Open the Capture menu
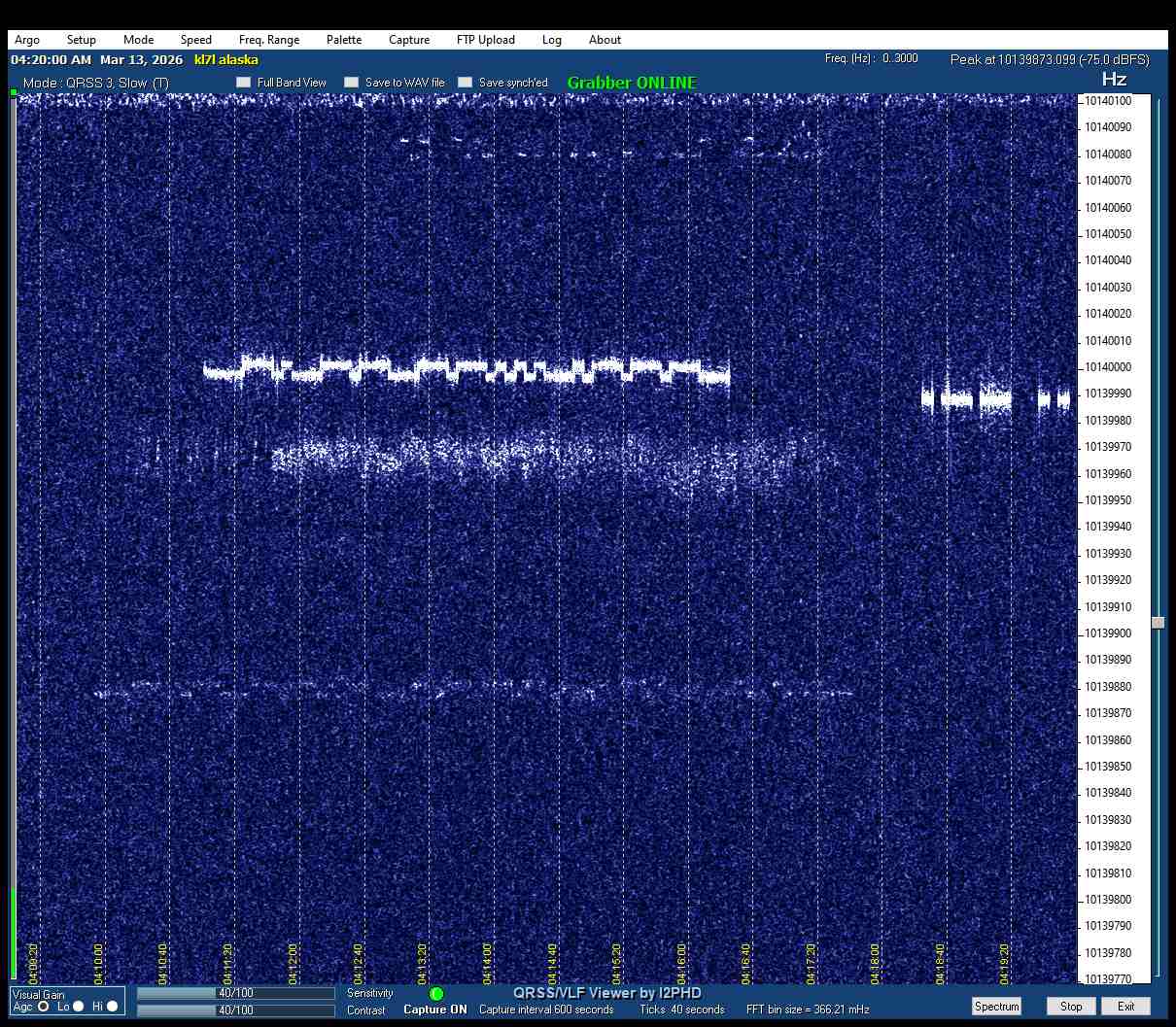 409,40
